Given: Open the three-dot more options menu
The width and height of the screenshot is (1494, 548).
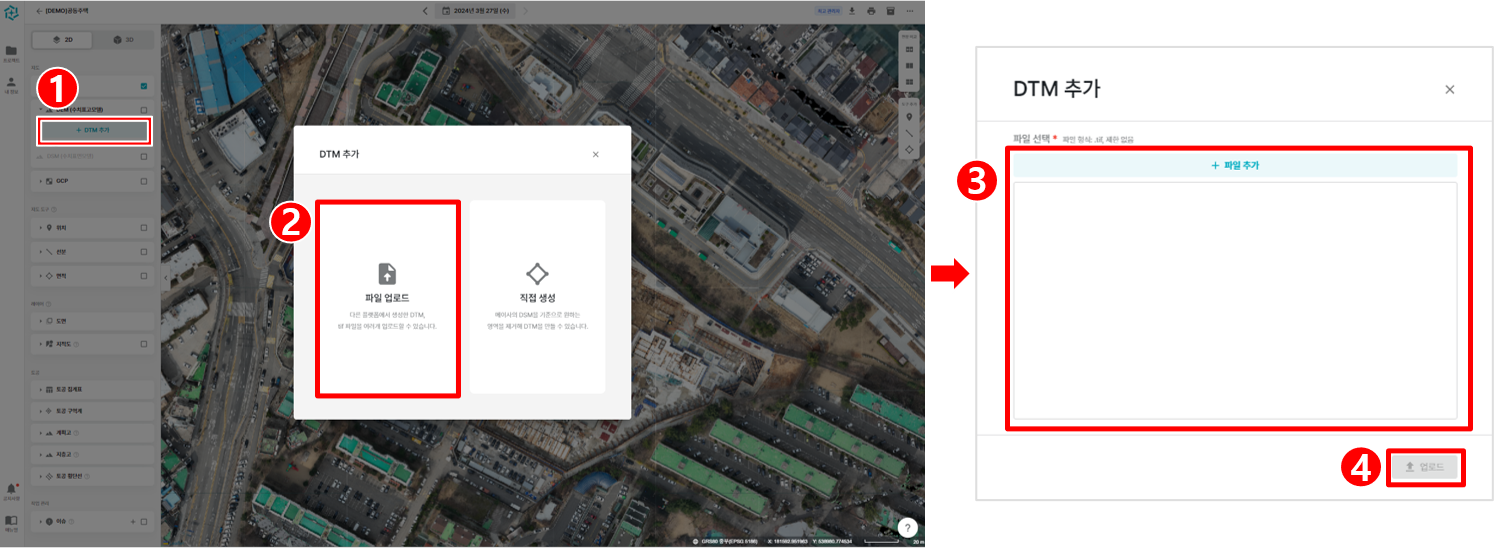Looking at the screenshot, I should [x=910, y=10].
